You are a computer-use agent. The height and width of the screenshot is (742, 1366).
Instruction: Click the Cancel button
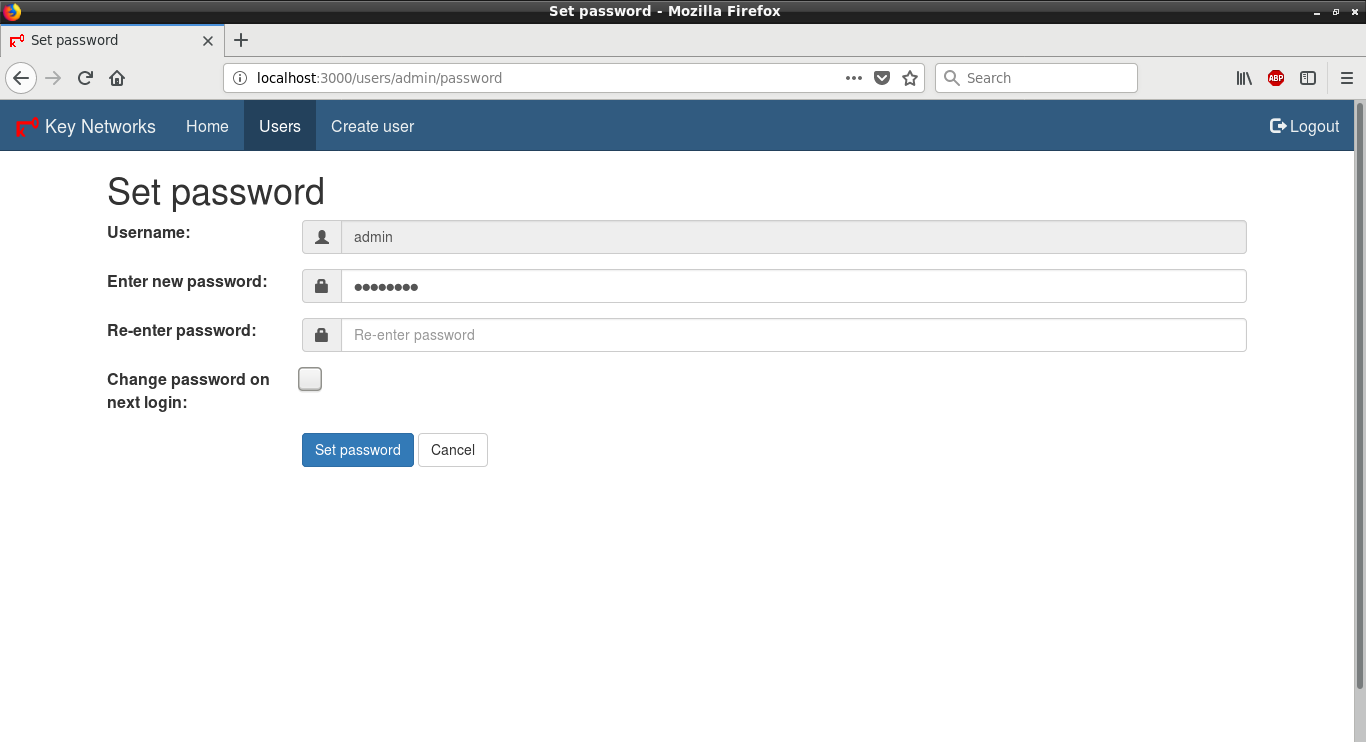pos(452,450)
